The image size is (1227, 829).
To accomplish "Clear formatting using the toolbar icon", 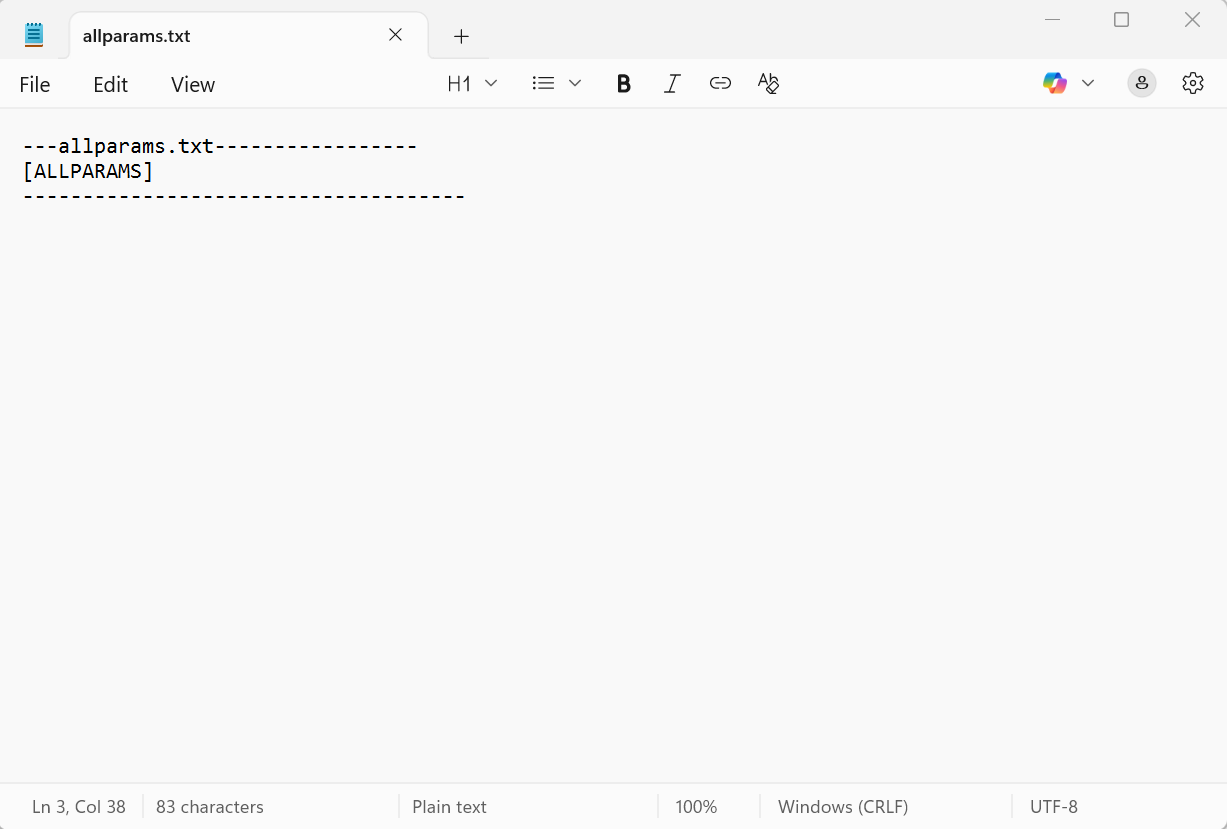I will coord(768,84).
